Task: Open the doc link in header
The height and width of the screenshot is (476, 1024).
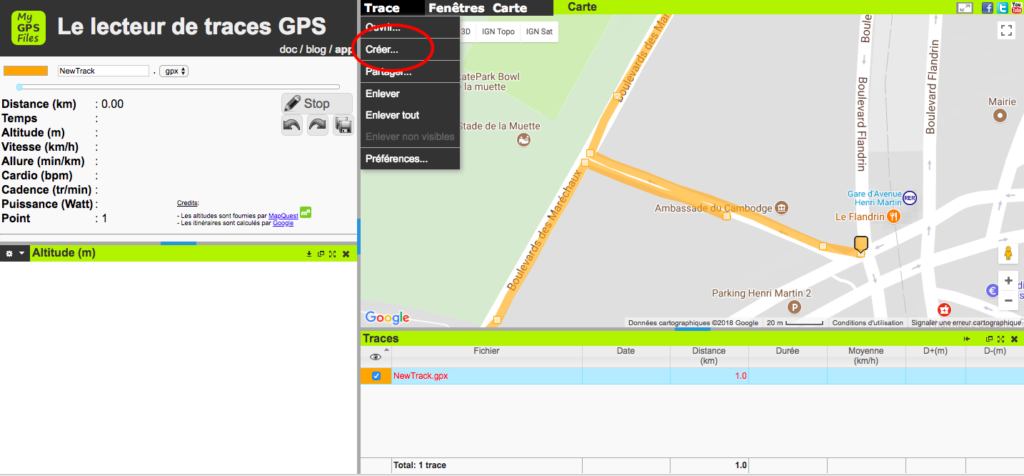Action: 288,49
